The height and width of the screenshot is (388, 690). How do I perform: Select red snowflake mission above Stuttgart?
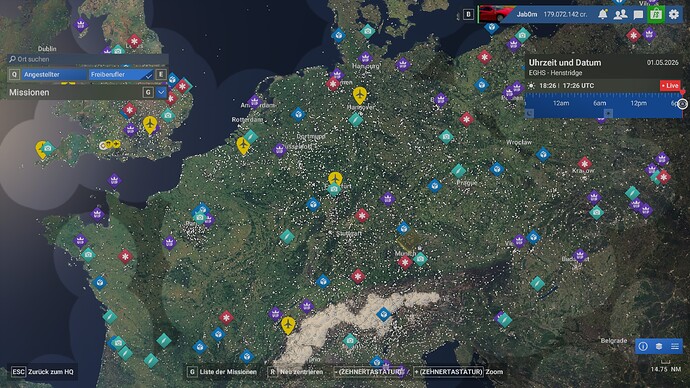click(x=362, y=215)
